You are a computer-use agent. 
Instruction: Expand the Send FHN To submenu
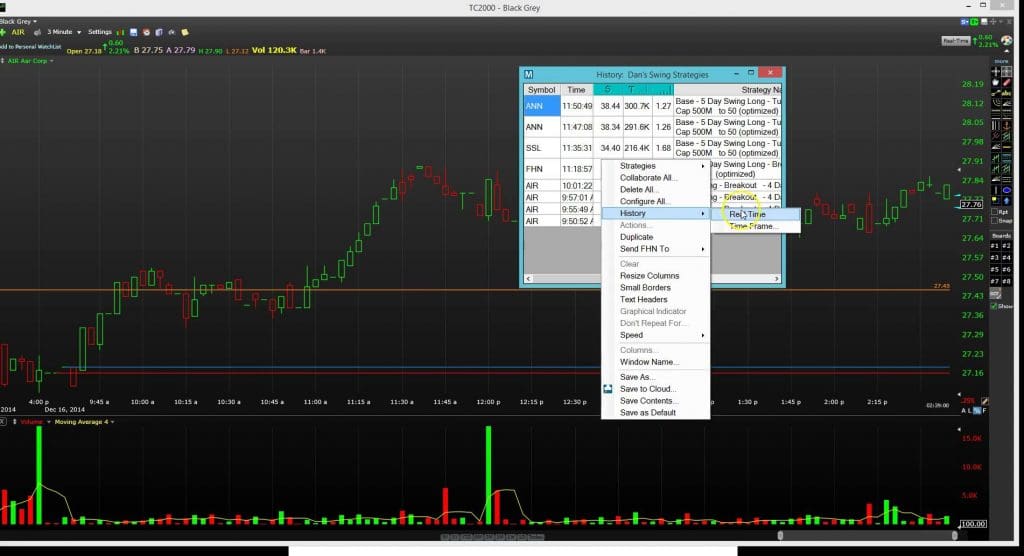(x=656, y=249)
